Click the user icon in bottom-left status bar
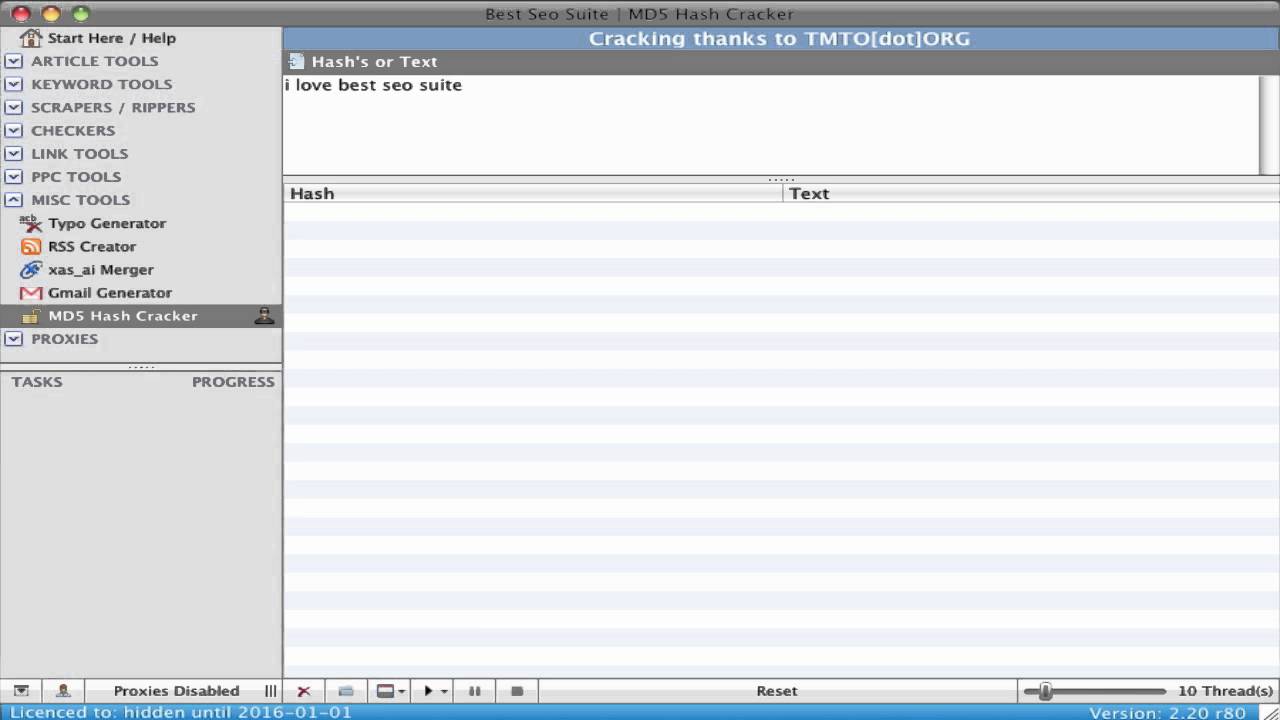The width and height of the screenshot is (1280, 720). [63, 691]
